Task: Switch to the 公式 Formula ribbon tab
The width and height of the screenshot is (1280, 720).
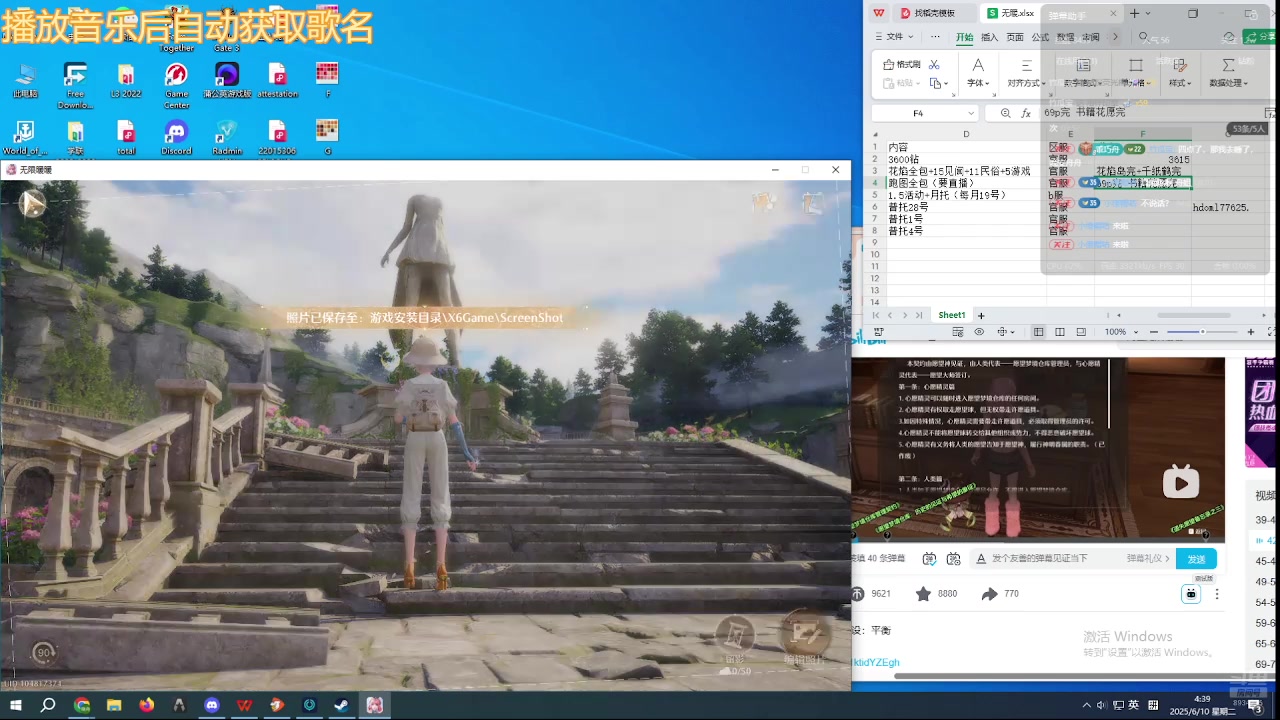Action: coord(1040,37)
